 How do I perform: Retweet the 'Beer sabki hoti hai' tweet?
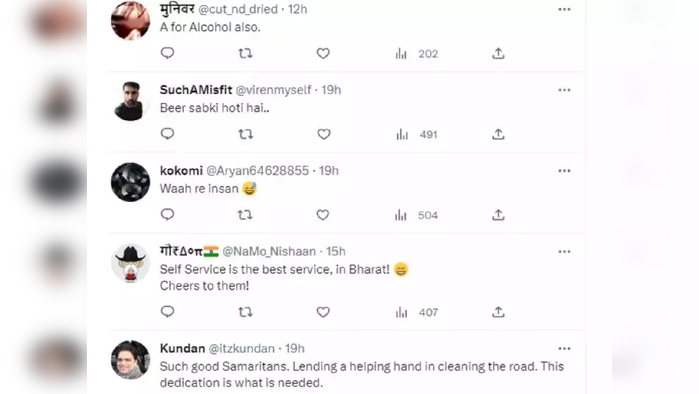pyautogui.click(x=245, y=134)
